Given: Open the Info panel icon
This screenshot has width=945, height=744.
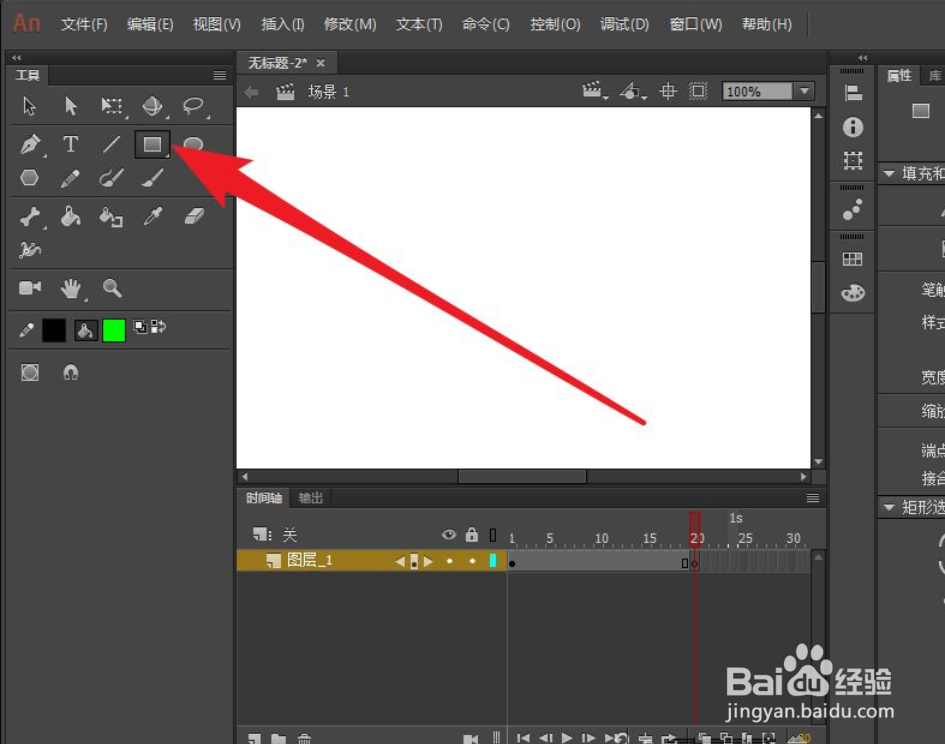Looking at the screenshot, I should (853, 127).
